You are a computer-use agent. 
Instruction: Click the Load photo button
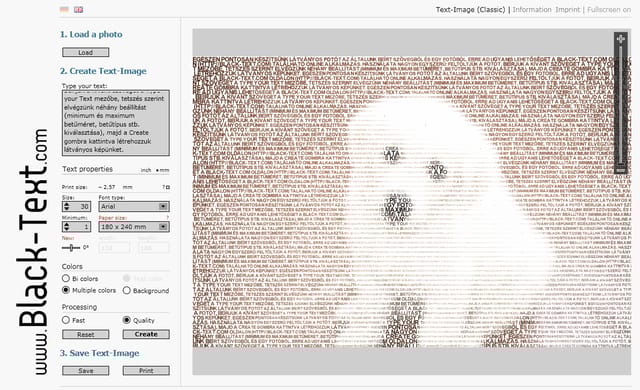pyautogui.click(x=86, y=52)
